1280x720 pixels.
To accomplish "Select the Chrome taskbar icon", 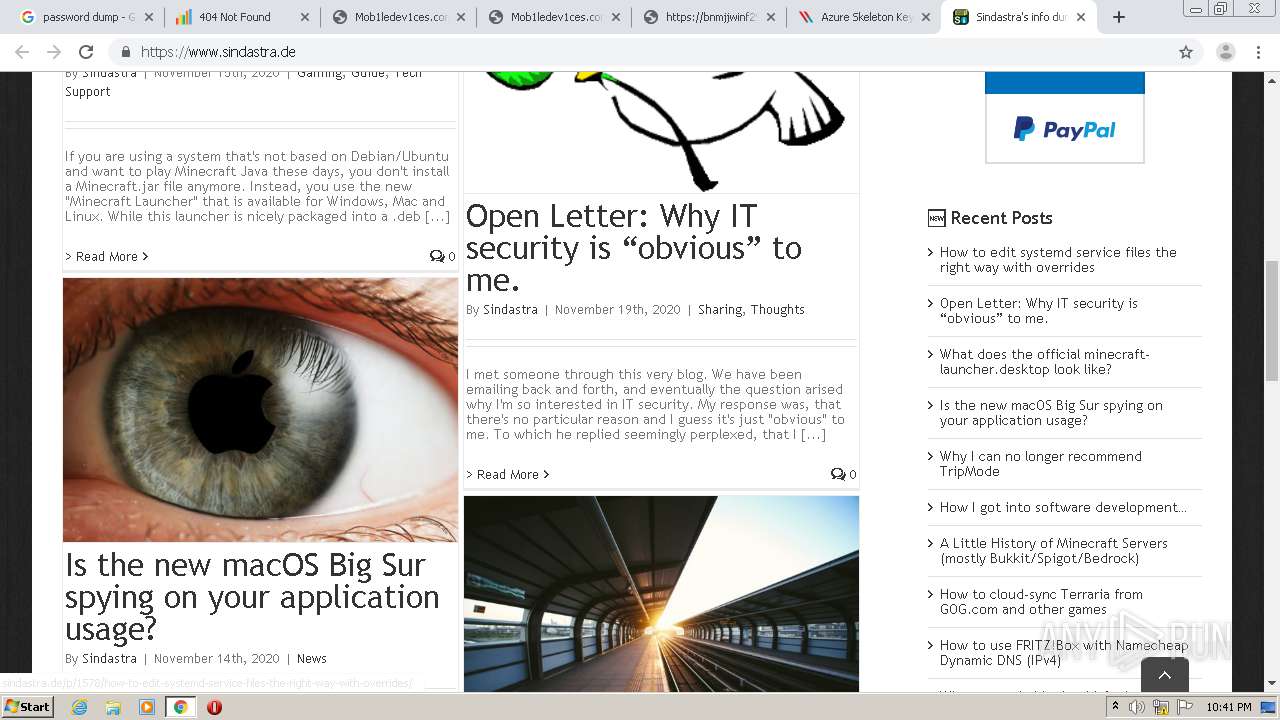I will 180,707.
